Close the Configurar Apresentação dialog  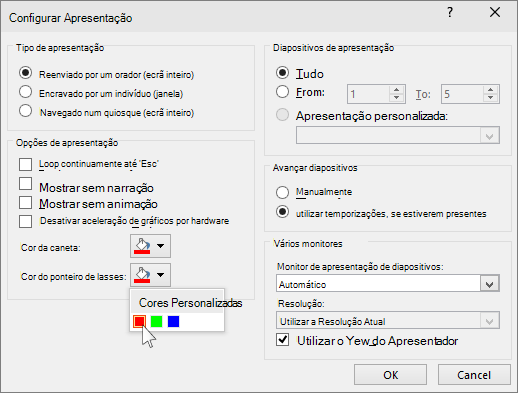coord(495,12)
